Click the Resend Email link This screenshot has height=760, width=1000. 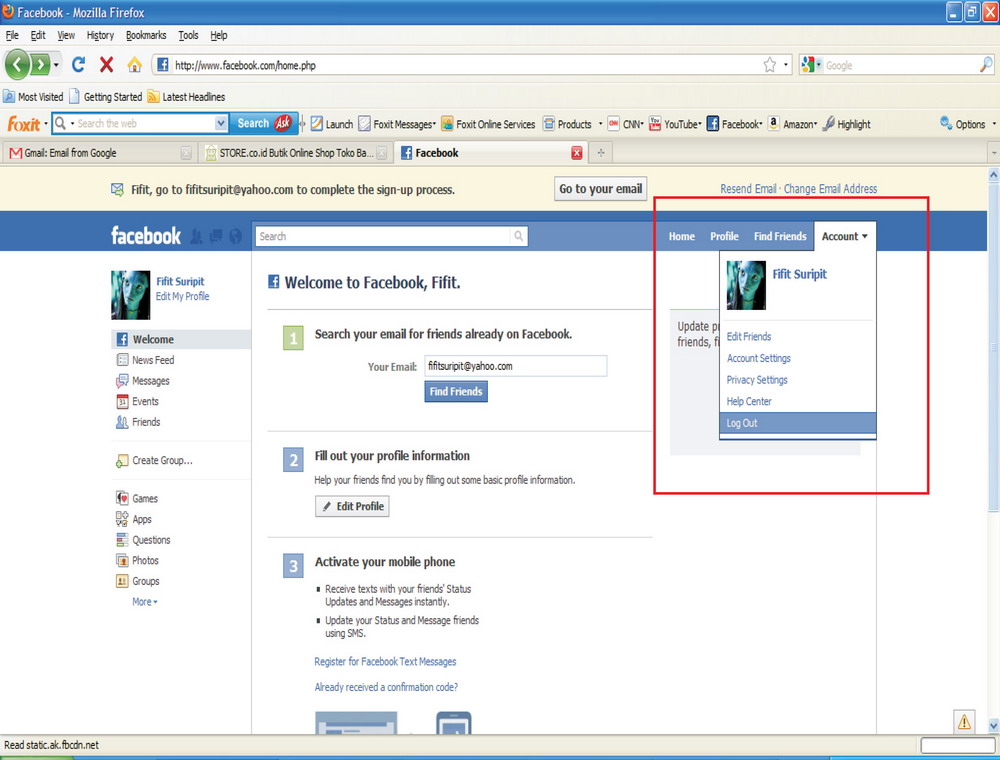pos(748,189)
